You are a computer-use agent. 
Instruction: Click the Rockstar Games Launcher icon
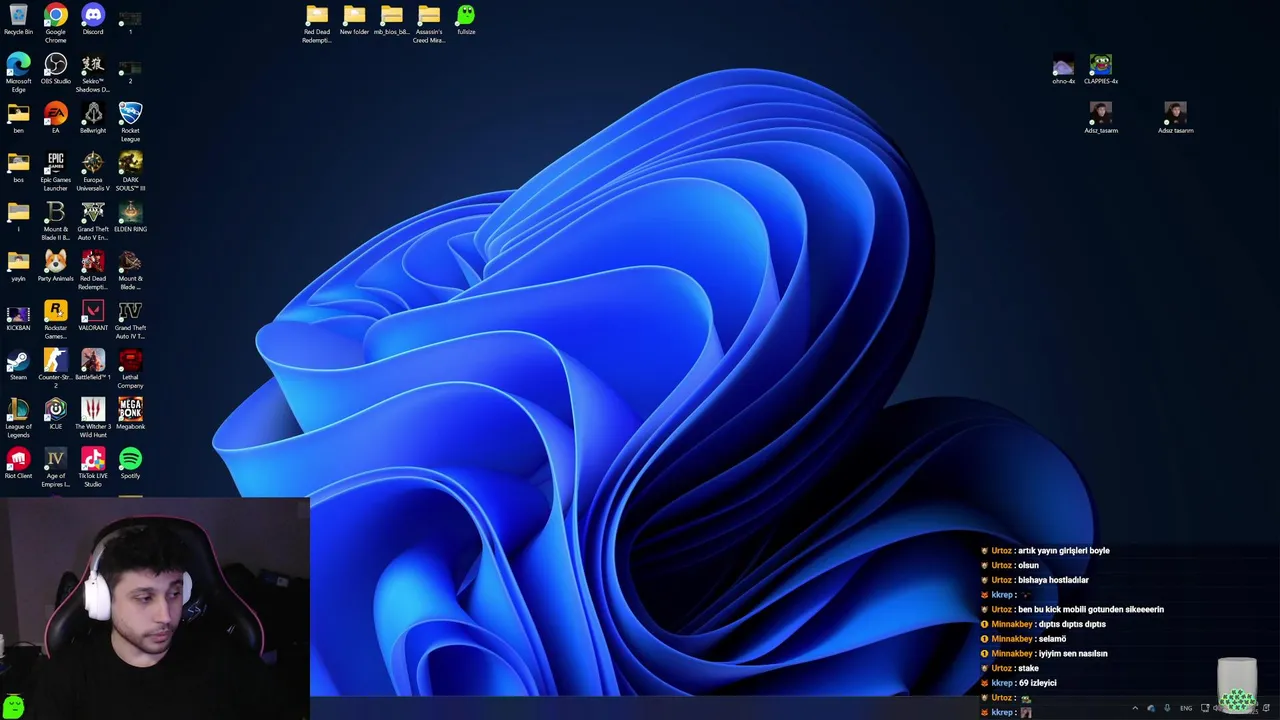pos(55,319)
